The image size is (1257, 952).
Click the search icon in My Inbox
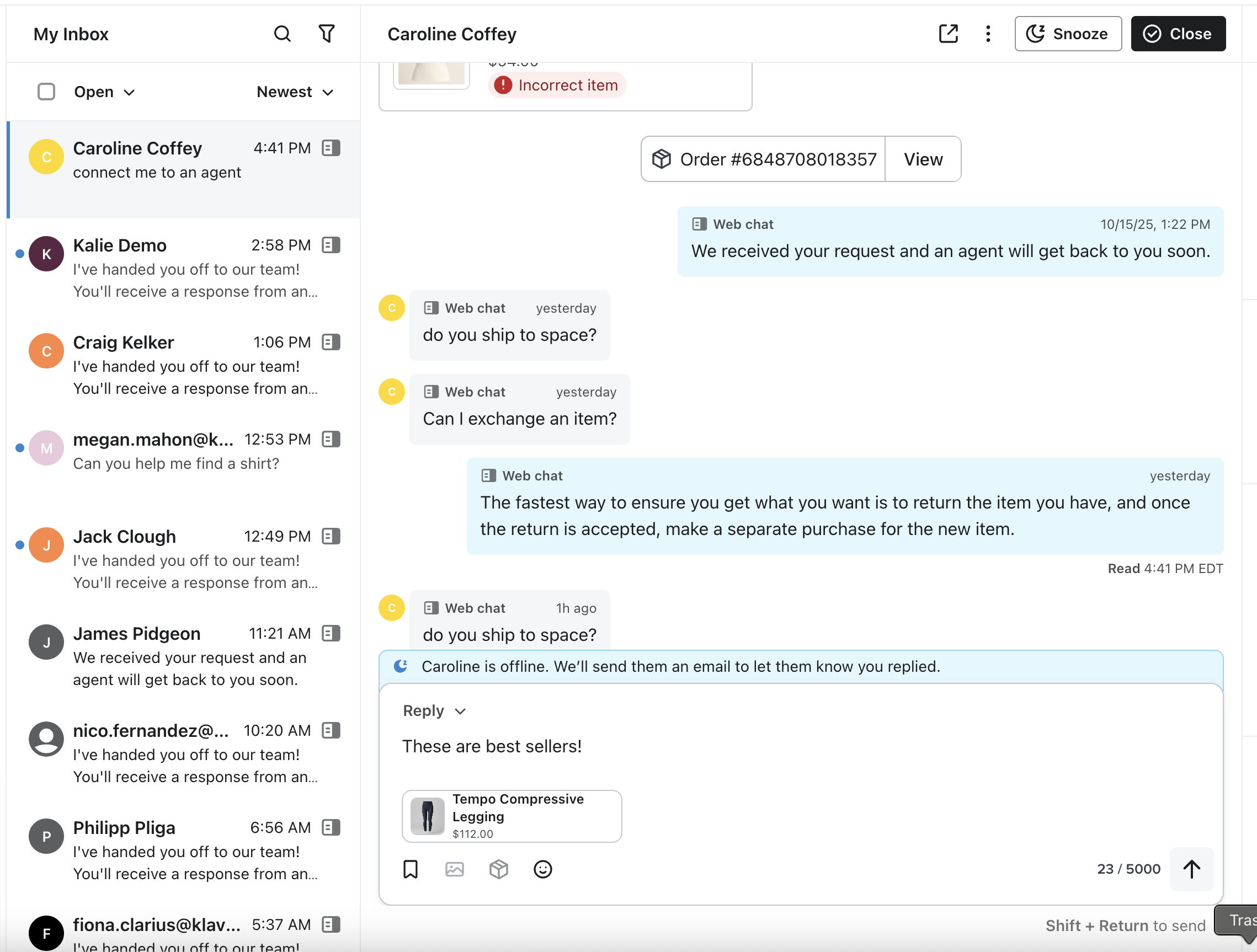pos(283,34)
